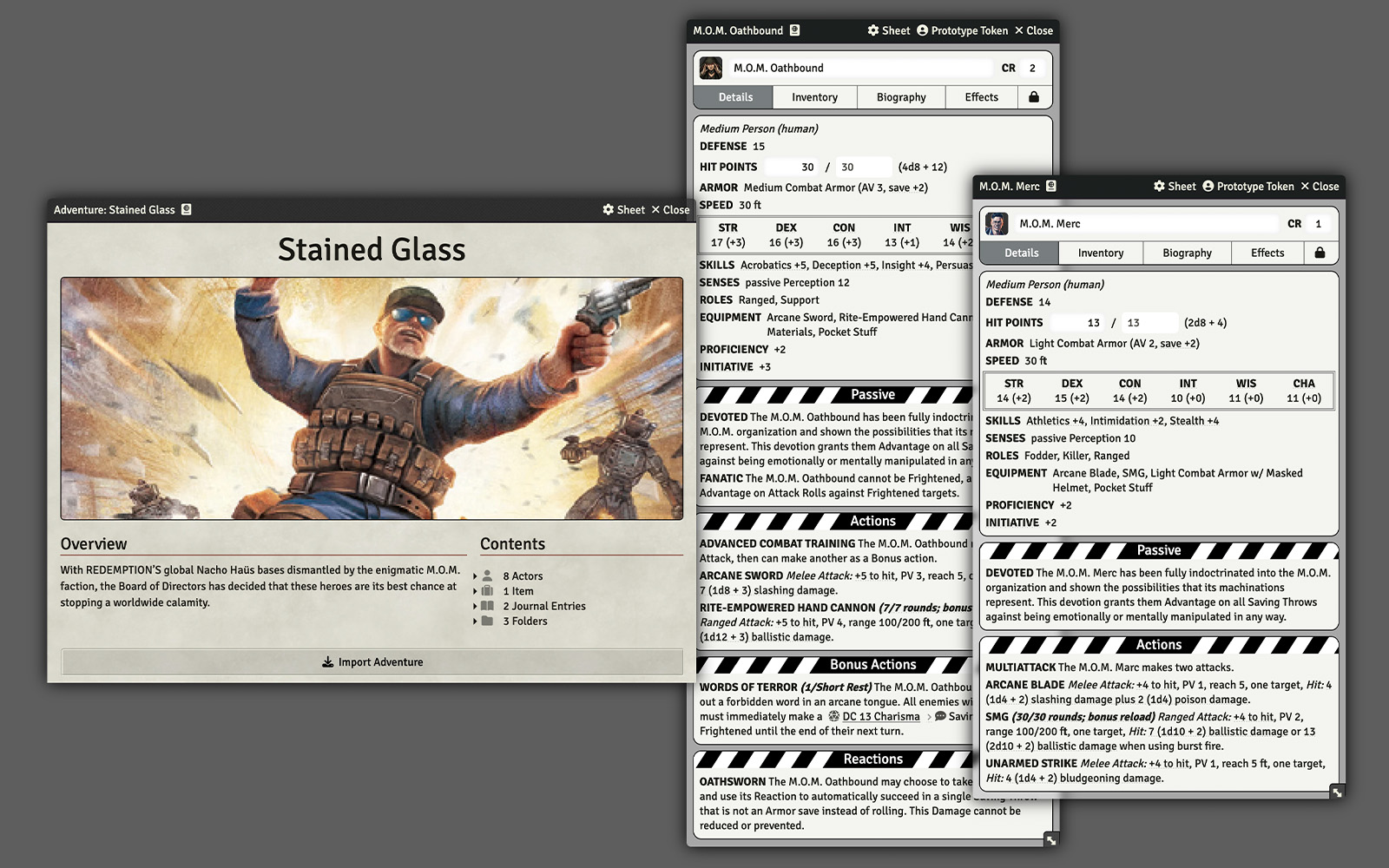The image size is (1389, 868).
Task: Edit Oathbound maximum hit points field
Action: coord(864,167)
